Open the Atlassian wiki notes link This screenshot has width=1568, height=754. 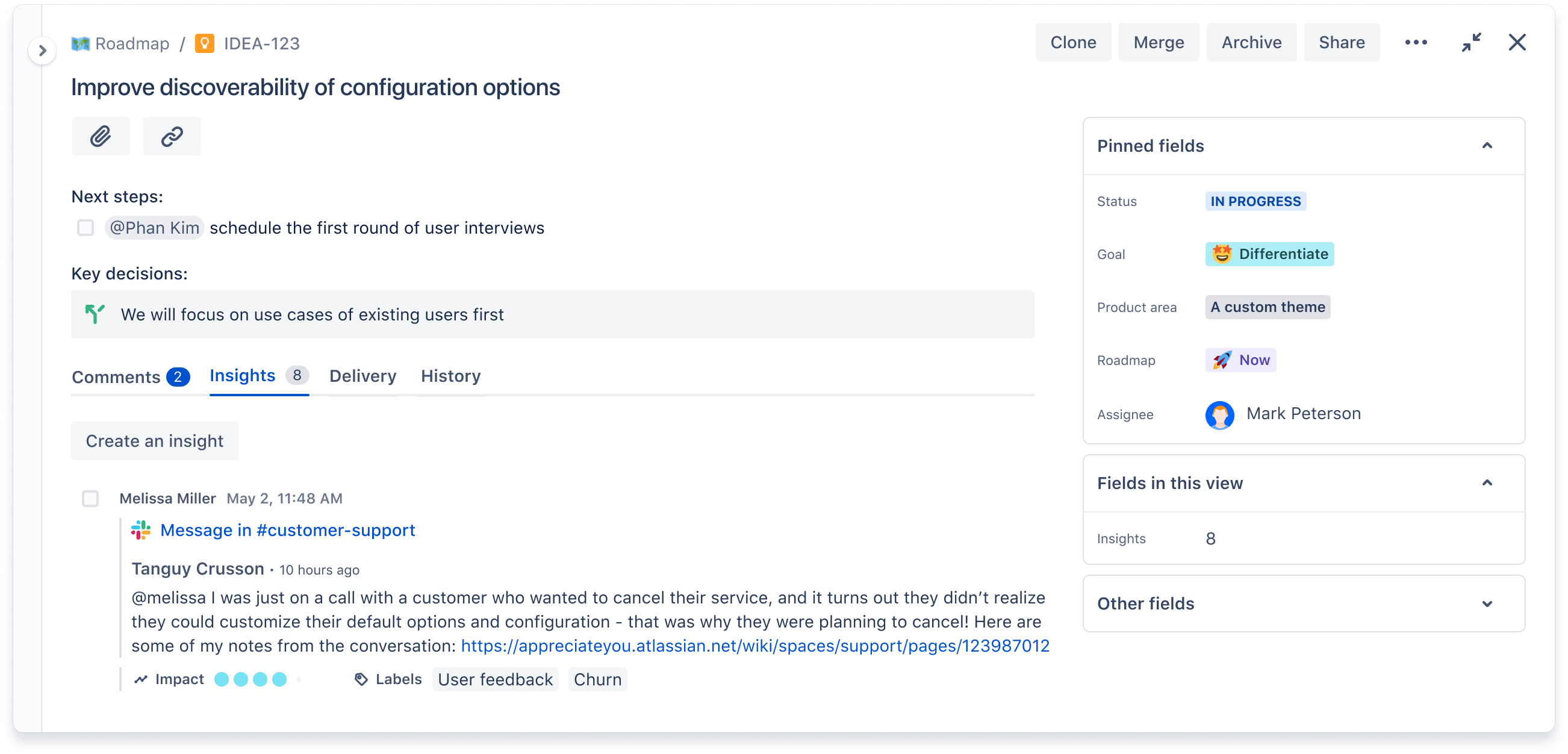[x=754, y=646]
